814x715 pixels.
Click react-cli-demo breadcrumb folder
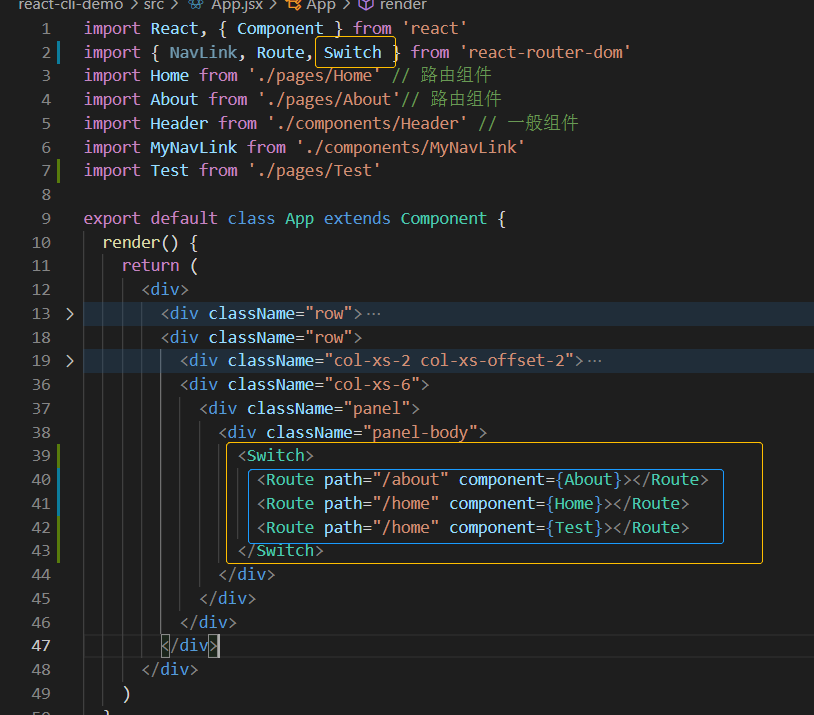click(x=71, y=5)
